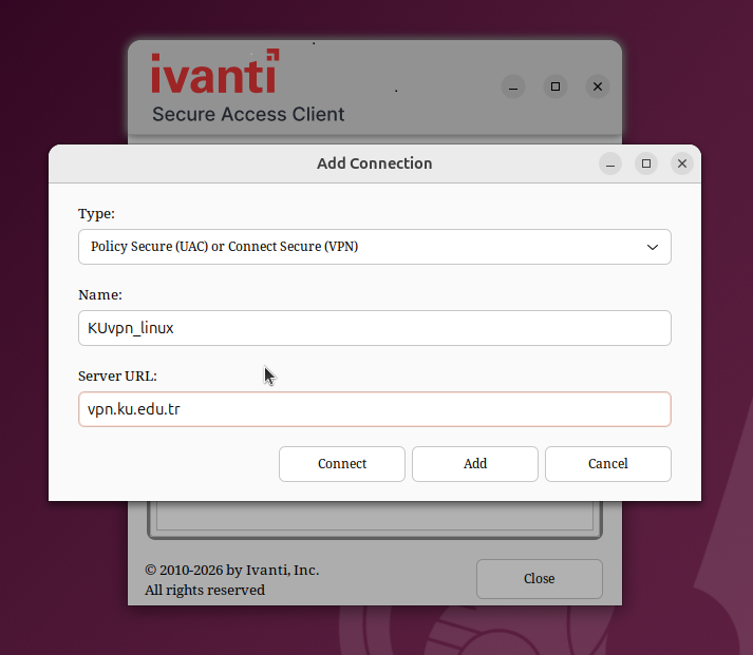Viewport: 754px width, 656px height.
Task: Click the Server URL label
Action: [x=118, y=376]
